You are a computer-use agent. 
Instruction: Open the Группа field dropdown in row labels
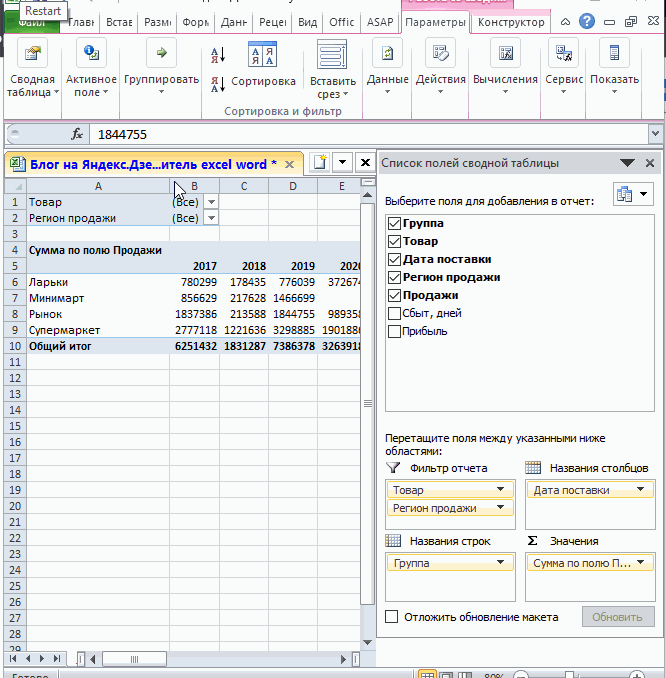(500, 563)
